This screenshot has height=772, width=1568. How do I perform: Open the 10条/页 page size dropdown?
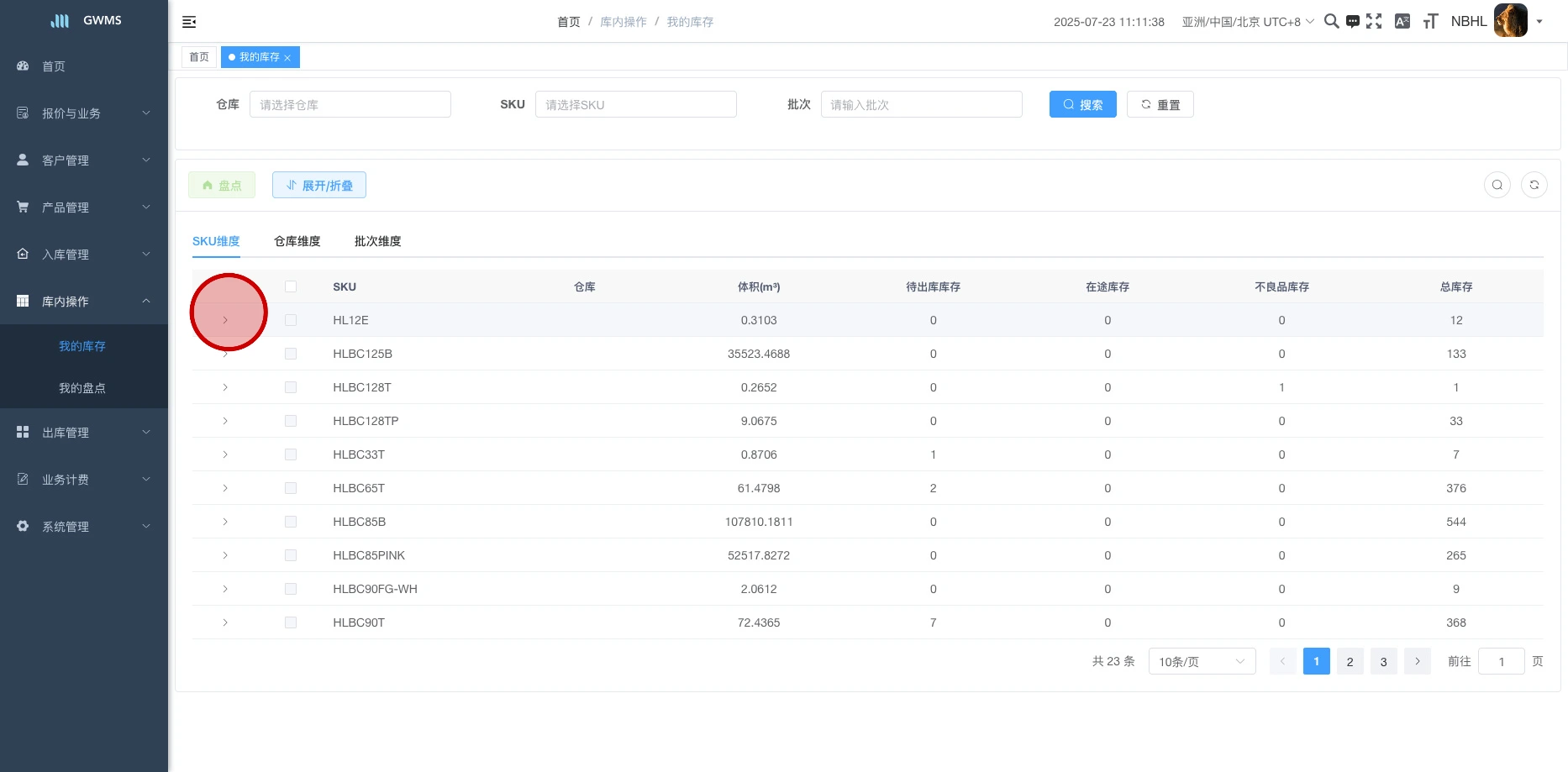(1202, 661)
